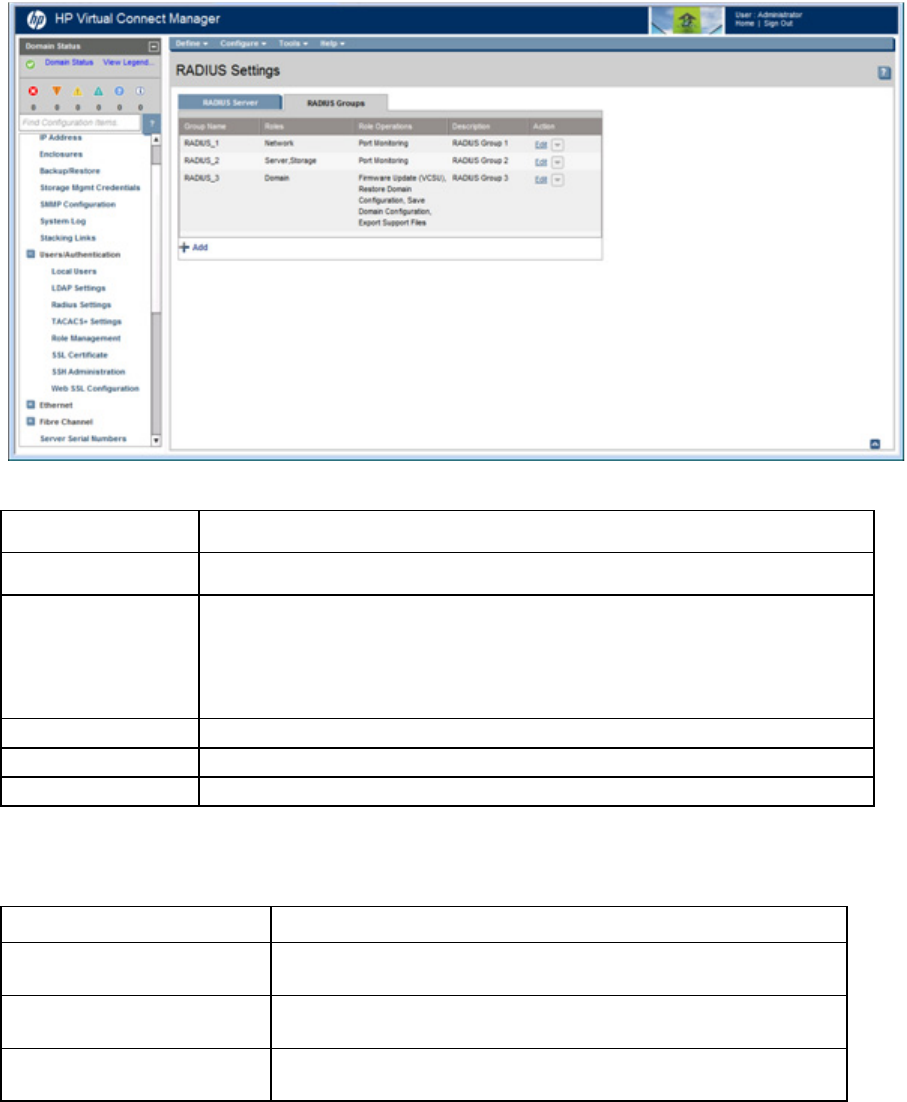Open TACACS+ Settings tree item
907x1102 pixels.
(x=86, y=322)
